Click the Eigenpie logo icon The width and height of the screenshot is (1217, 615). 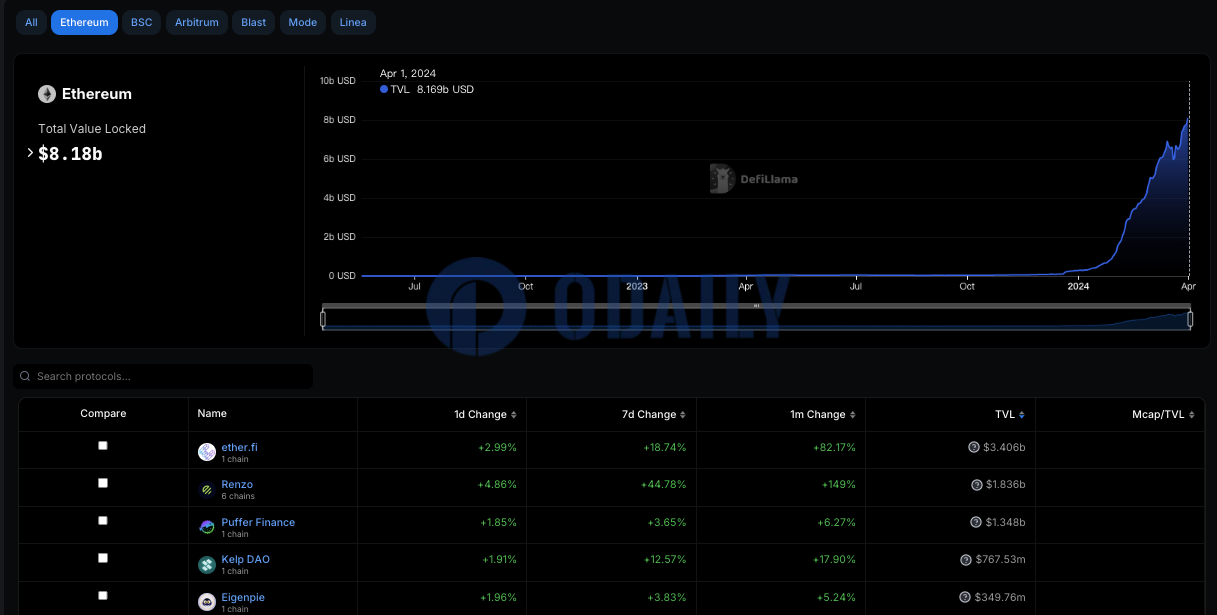(207, 602)
